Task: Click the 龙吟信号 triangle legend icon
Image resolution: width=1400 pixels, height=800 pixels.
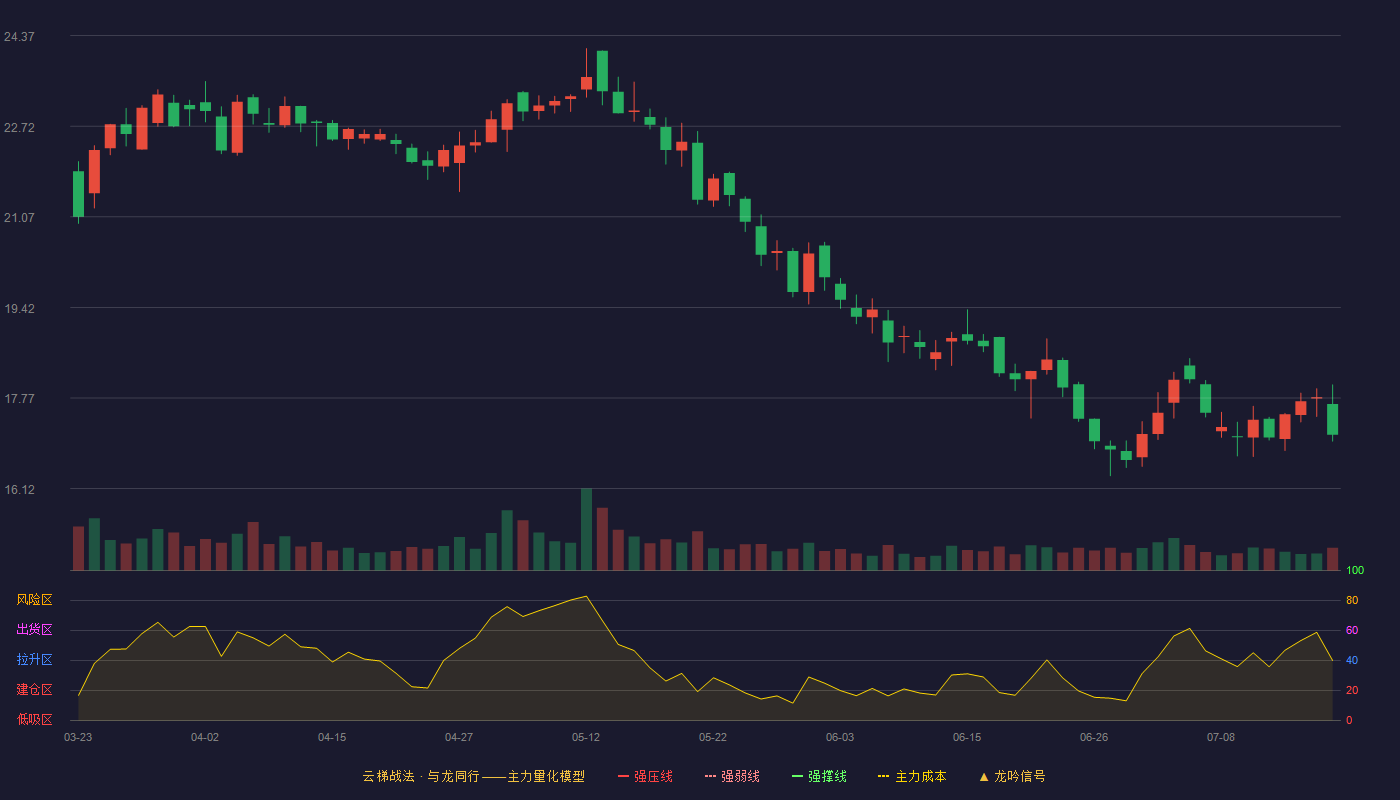Action: 984,776
